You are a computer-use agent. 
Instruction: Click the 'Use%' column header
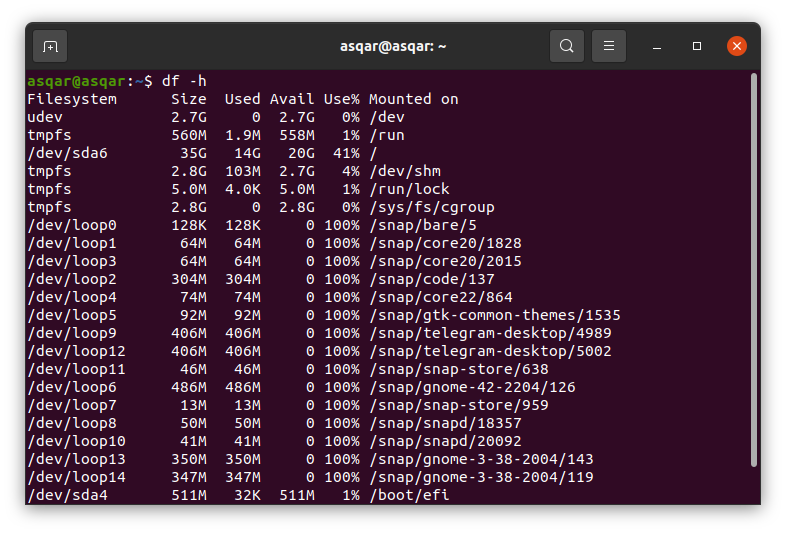tap(341, 99)
